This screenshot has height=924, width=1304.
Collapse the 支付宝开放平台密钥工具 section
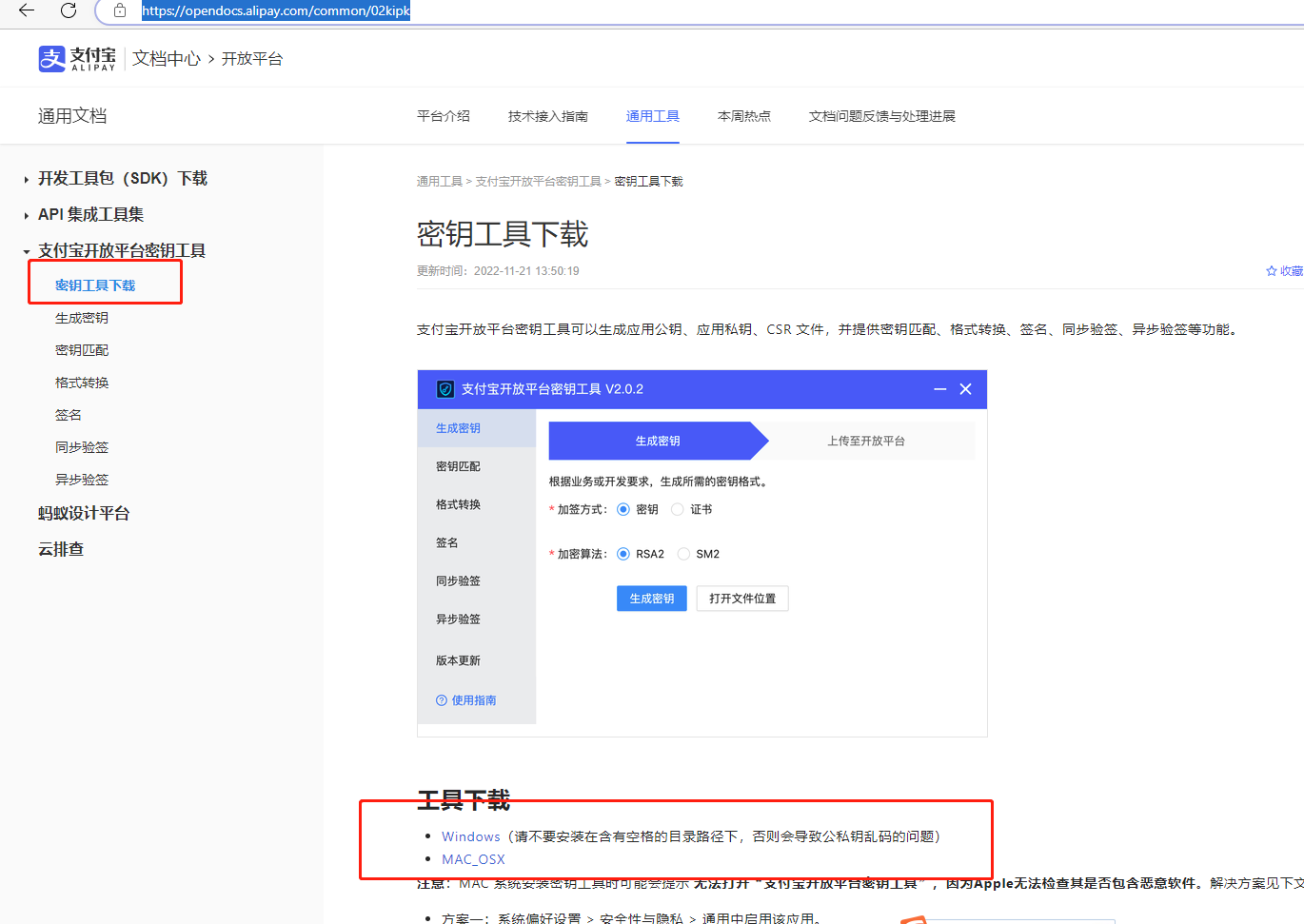click(27, 251)
